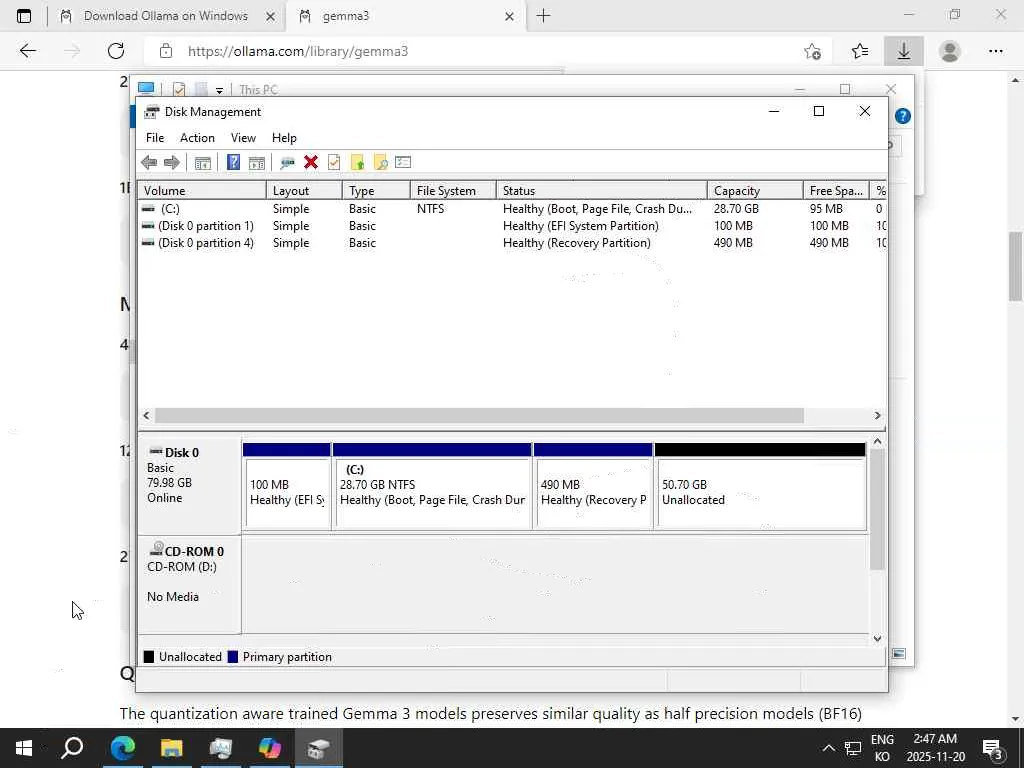Open the View menu

243,138
